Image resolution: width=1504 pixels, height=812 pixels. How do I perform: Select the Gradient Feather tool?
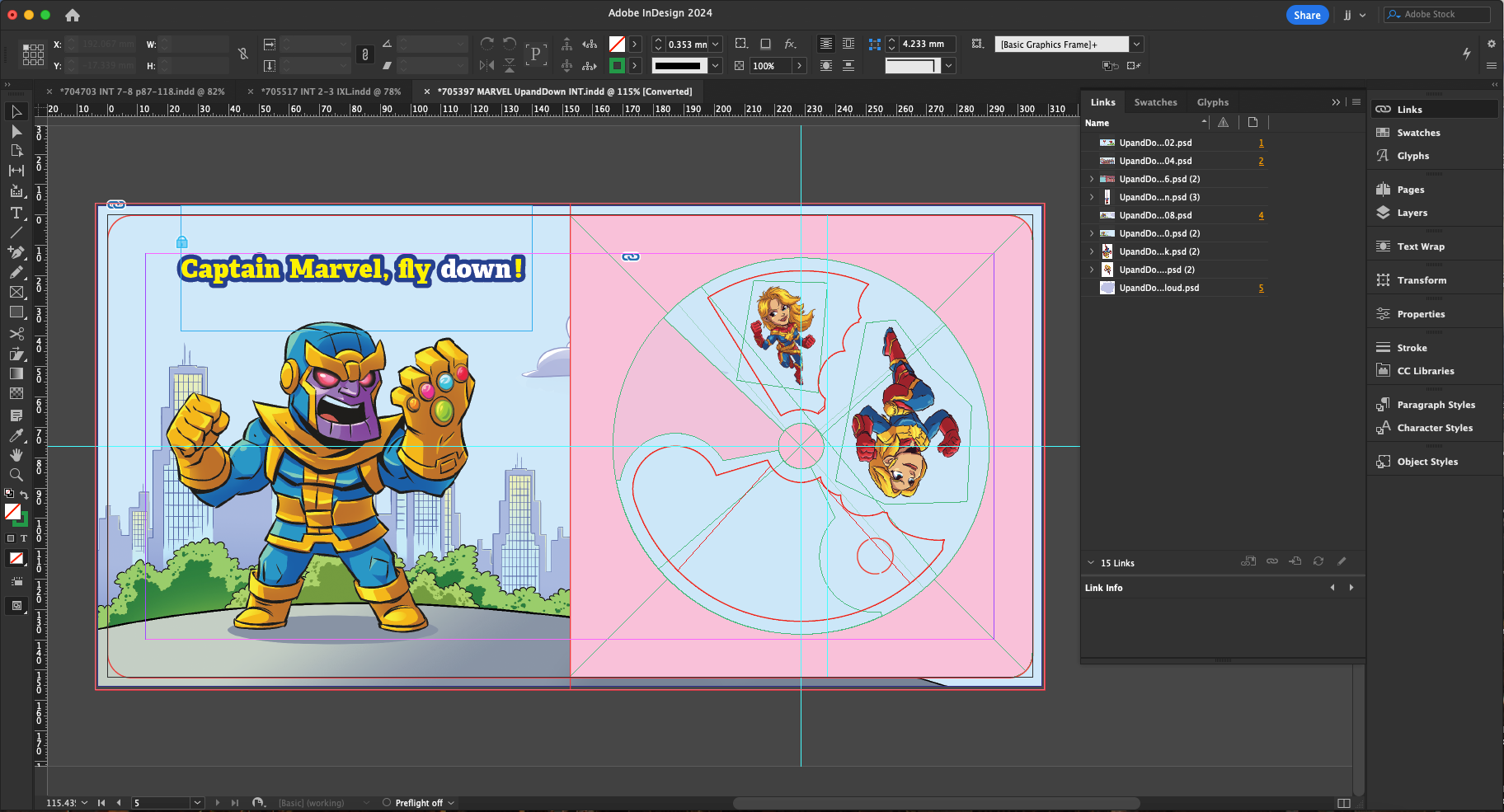[x=16, y=393]
